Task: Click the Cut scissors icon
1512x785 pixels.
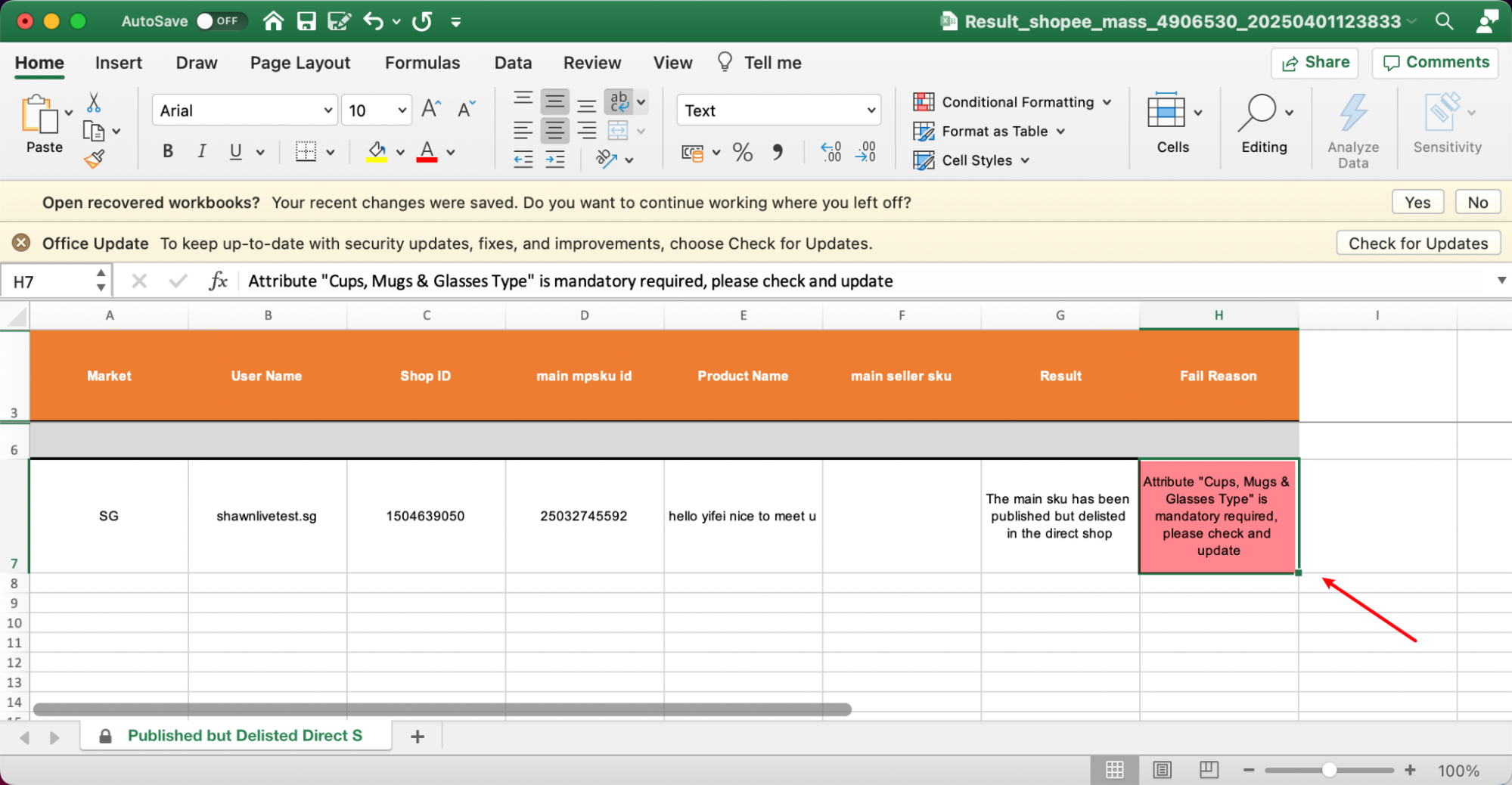Action: pyautogui.click(x=94, y=102)
